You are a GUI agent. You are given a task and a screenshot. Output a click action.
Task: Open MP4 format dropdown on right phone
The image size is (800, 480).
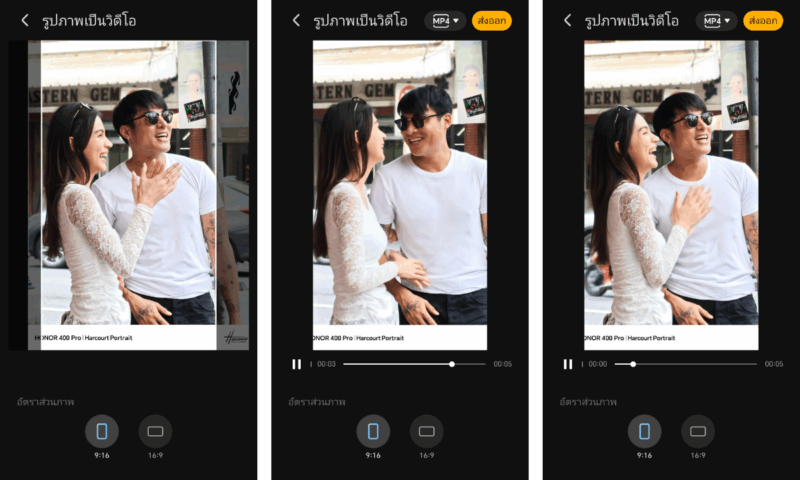point(716,21)
